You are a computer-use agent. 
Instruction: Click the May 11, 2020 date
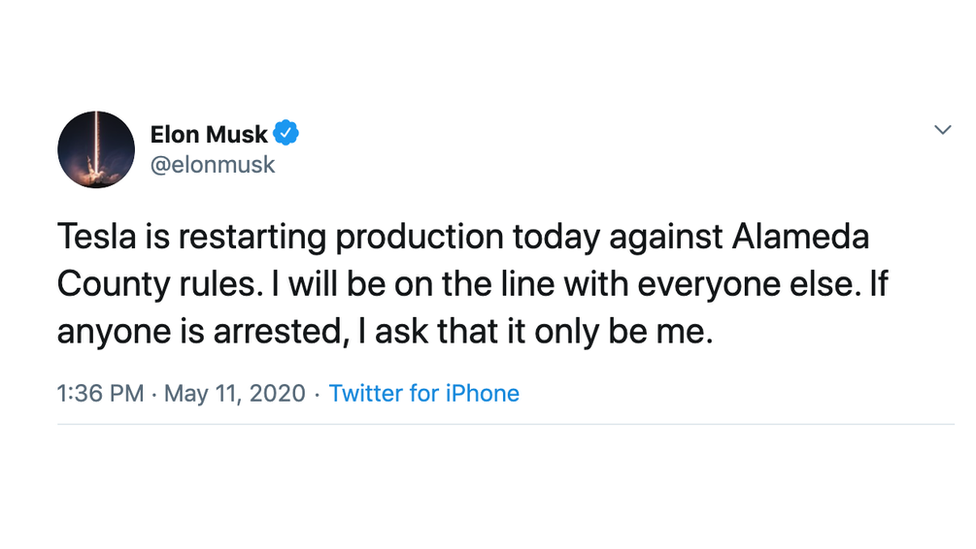point(235,393)
